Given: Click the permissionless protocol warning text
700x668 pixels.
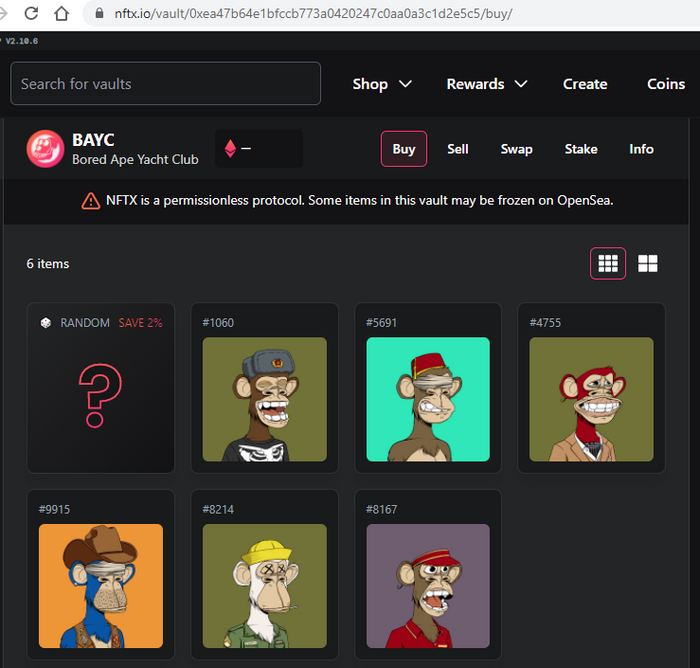Looking at the screenshot, I should [359, 200].
